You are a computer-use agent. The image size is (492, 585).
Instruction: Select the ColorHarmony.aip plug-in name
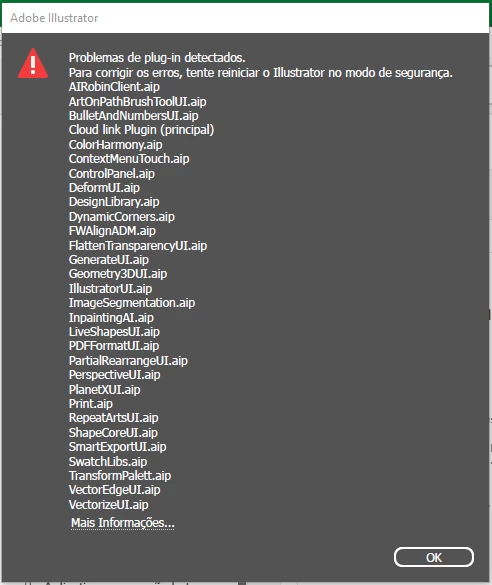[x=116, y=145]
